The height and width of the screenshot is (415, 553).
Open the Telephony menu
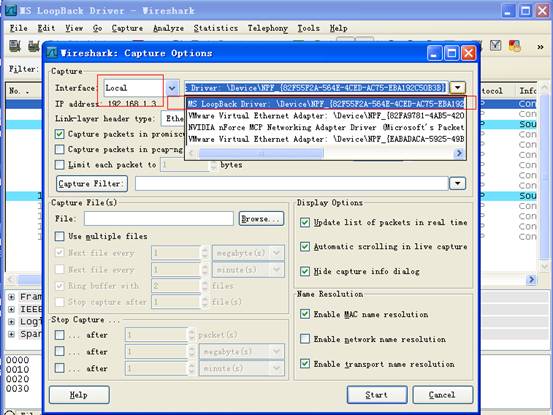pyautogui.click(x=268, y=28)
